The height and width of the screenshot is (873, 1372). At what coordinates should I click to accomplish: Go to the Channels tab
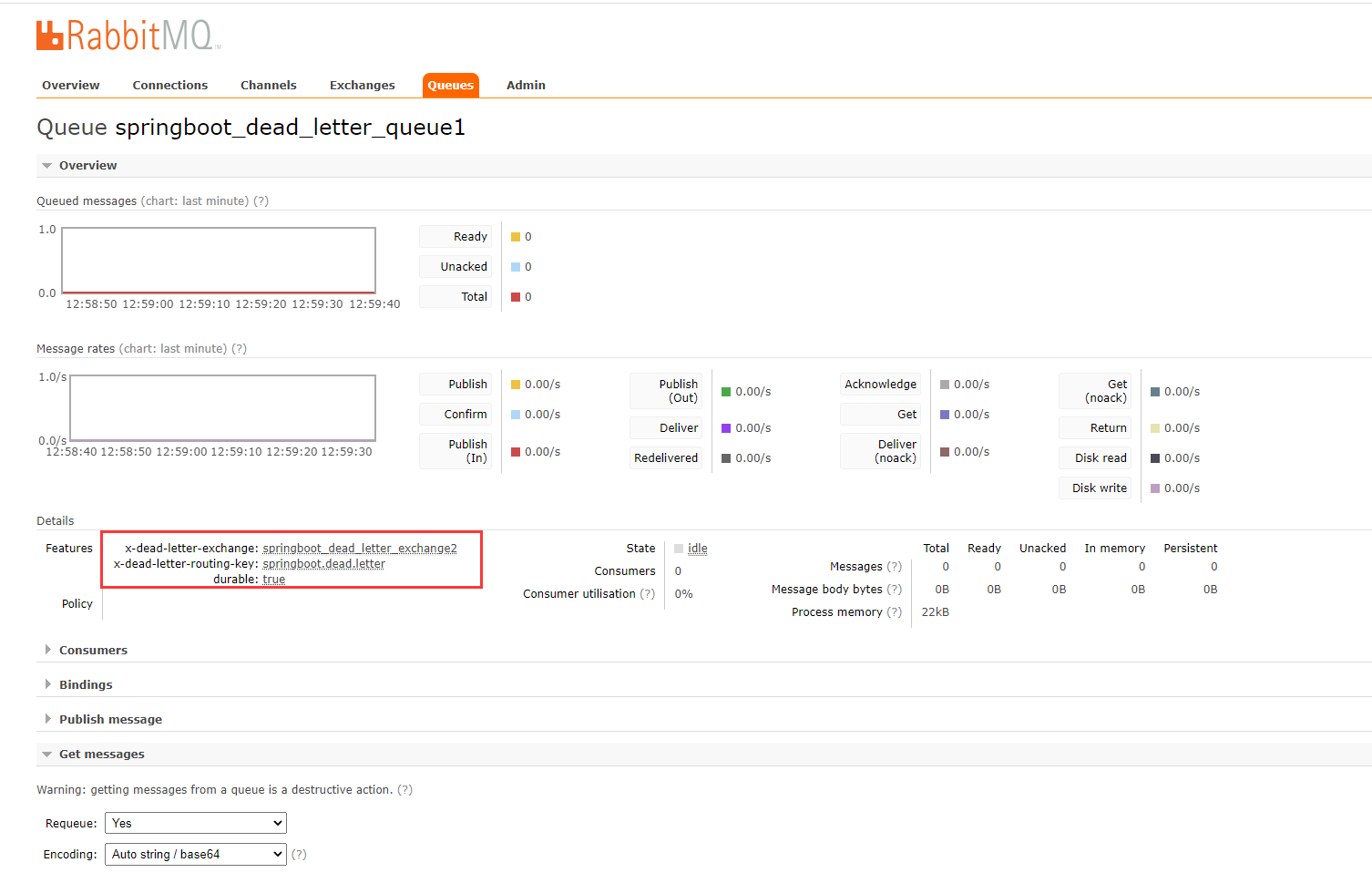click(268, 85)
